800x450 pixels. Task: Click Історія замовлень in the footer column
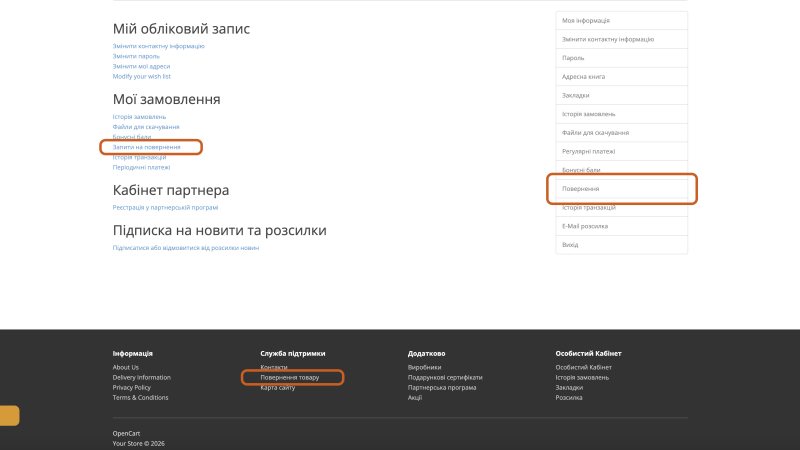coord(582,378)
